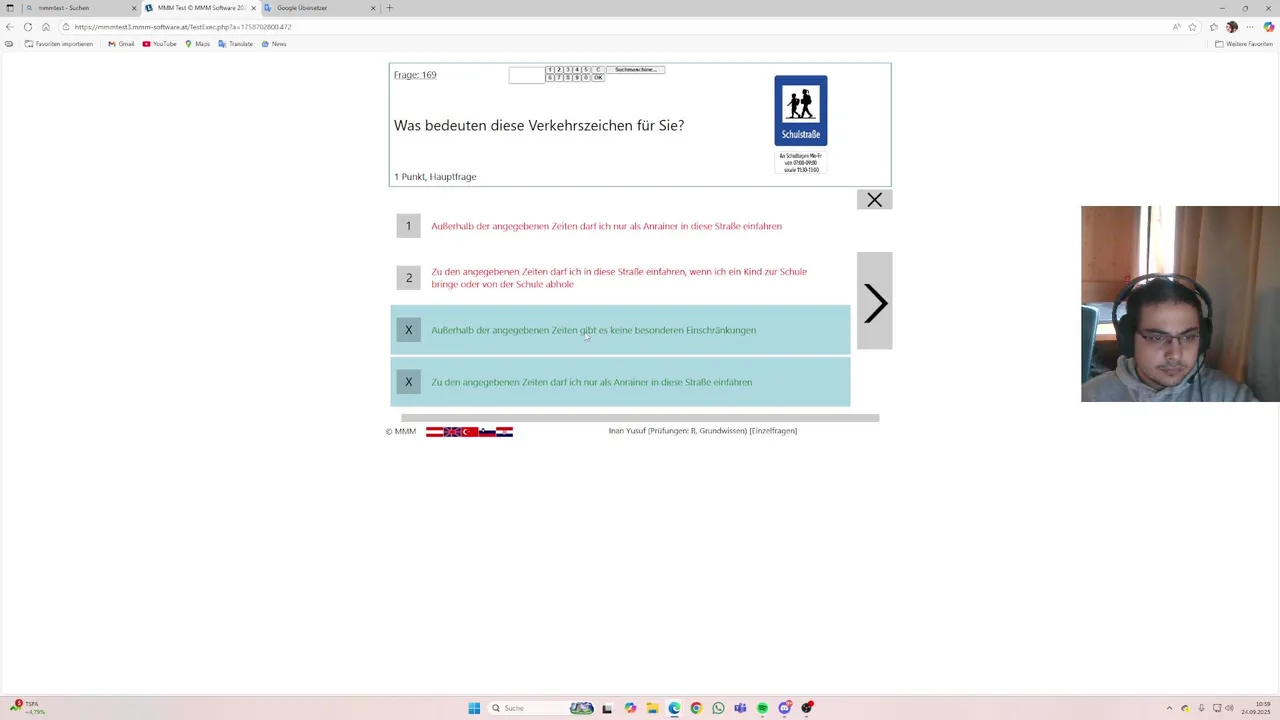Click keypad digit 1
Viewport: 1280px width, 720px height.
tap(550, 70)
